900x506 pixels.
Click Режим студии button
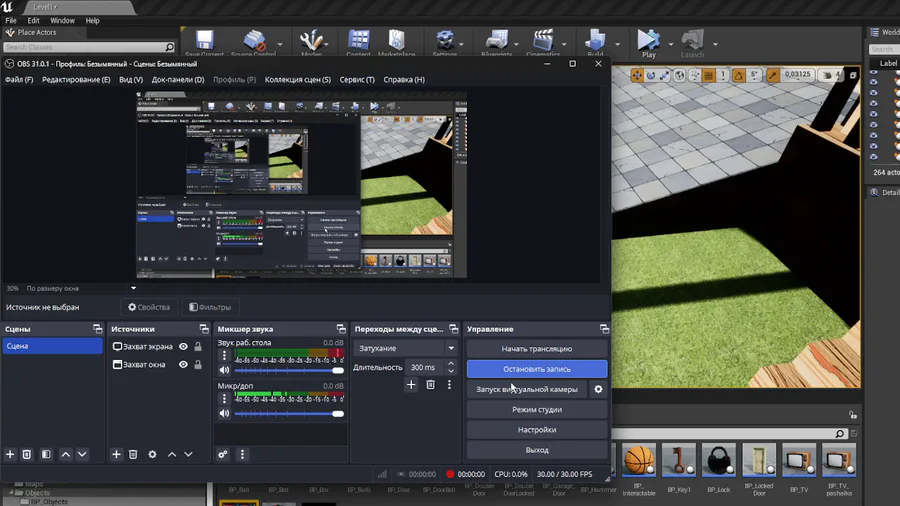tap(537, 410)
